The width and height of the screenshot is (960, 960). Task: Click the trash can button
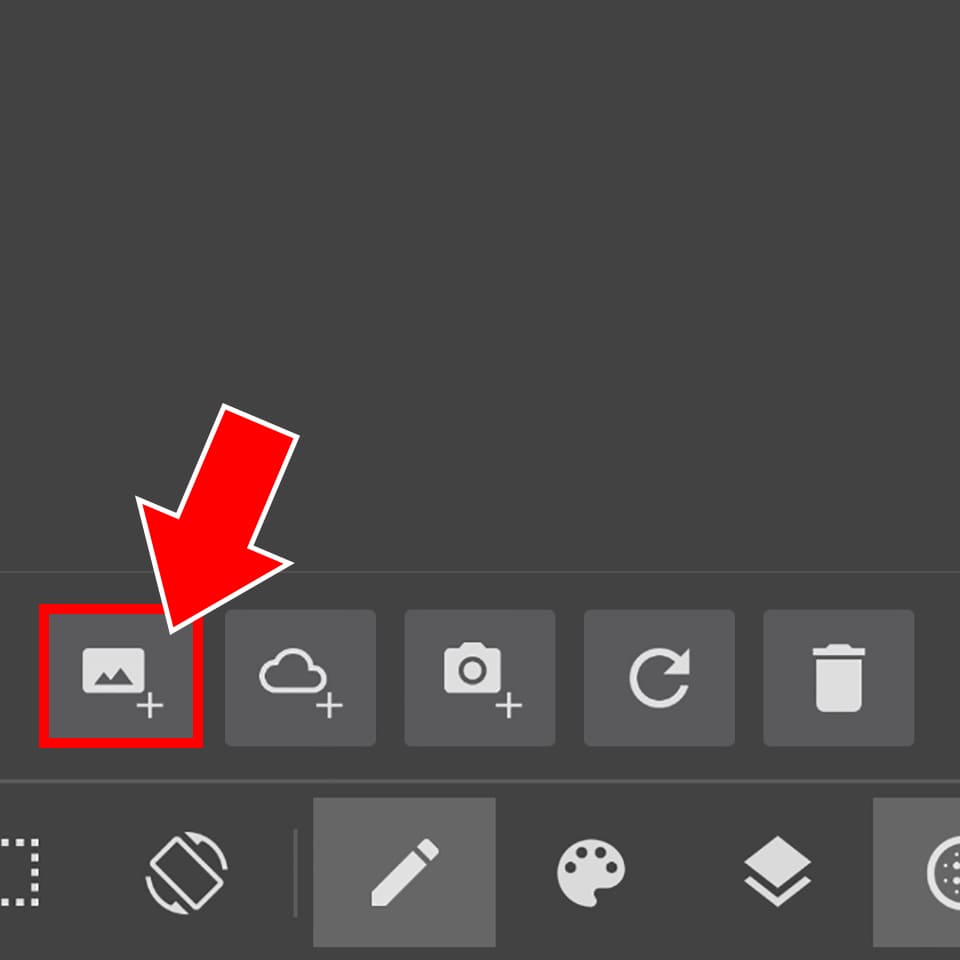pyautogui.click(x=838, y=678)
